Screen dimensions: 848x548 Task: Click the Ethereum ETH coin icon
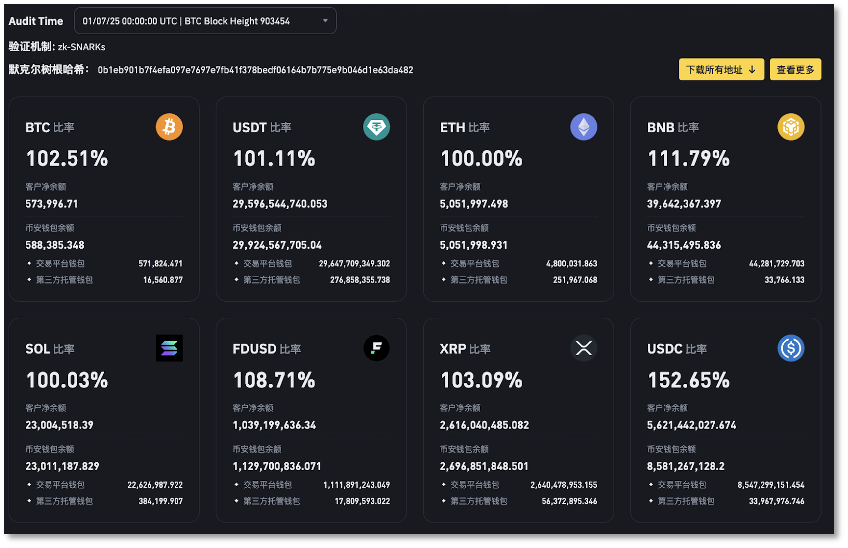[x=584, y=127]
